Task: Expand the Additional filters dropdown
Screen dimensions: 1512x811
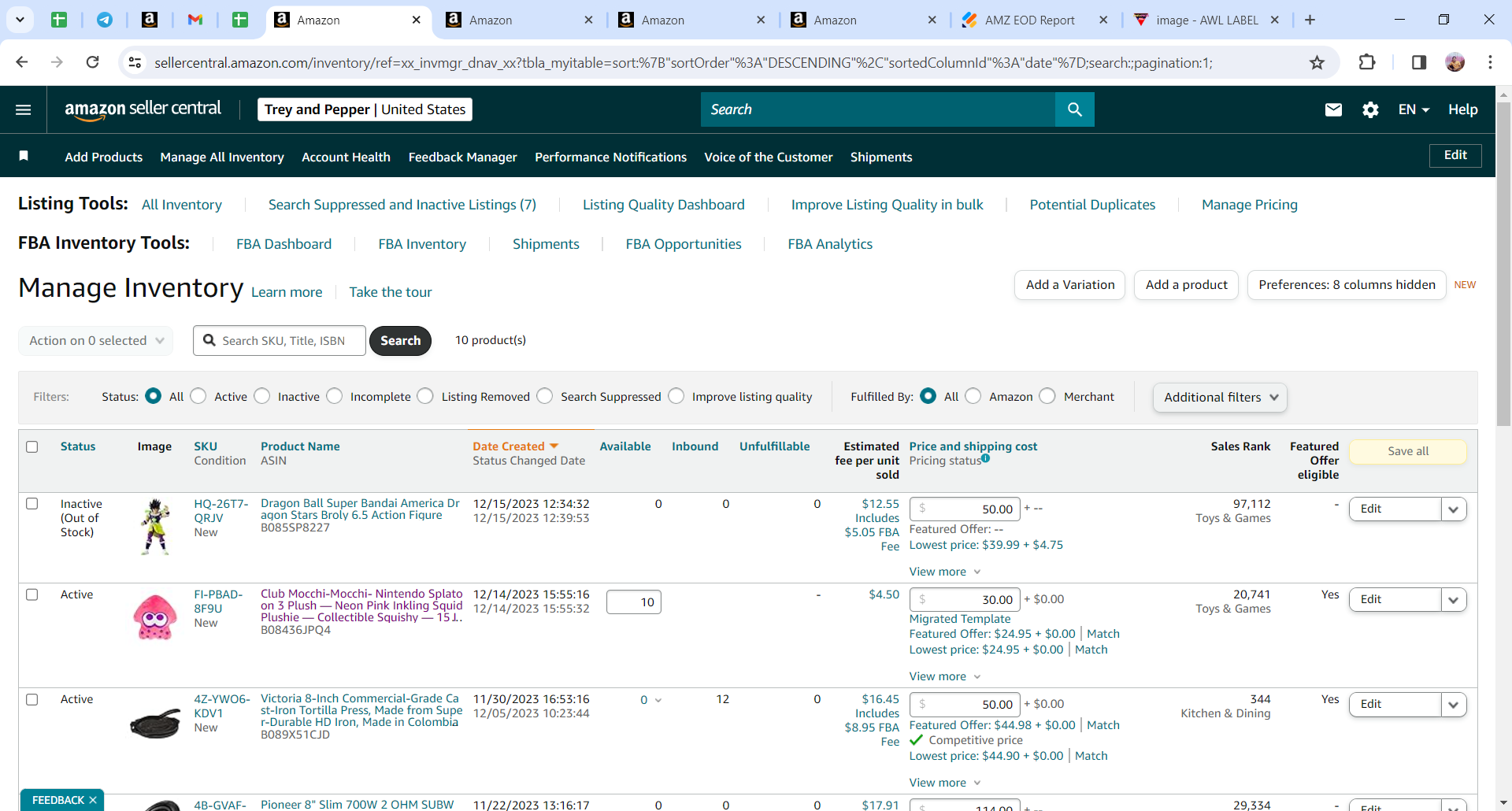Action: (x=1220, y=397)
